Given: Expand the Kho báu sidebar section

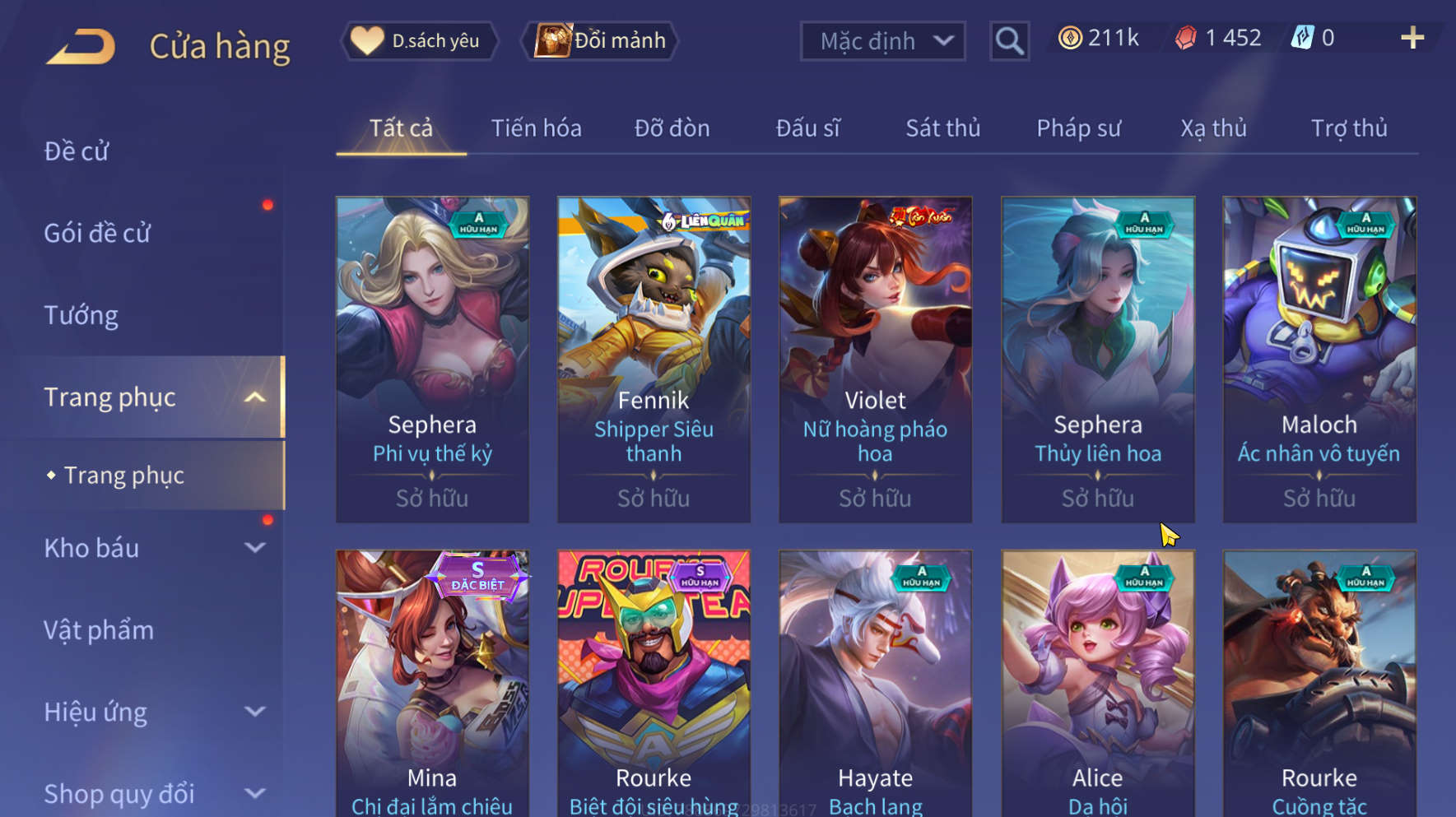Looking at the screenshot, I should 255,548.
